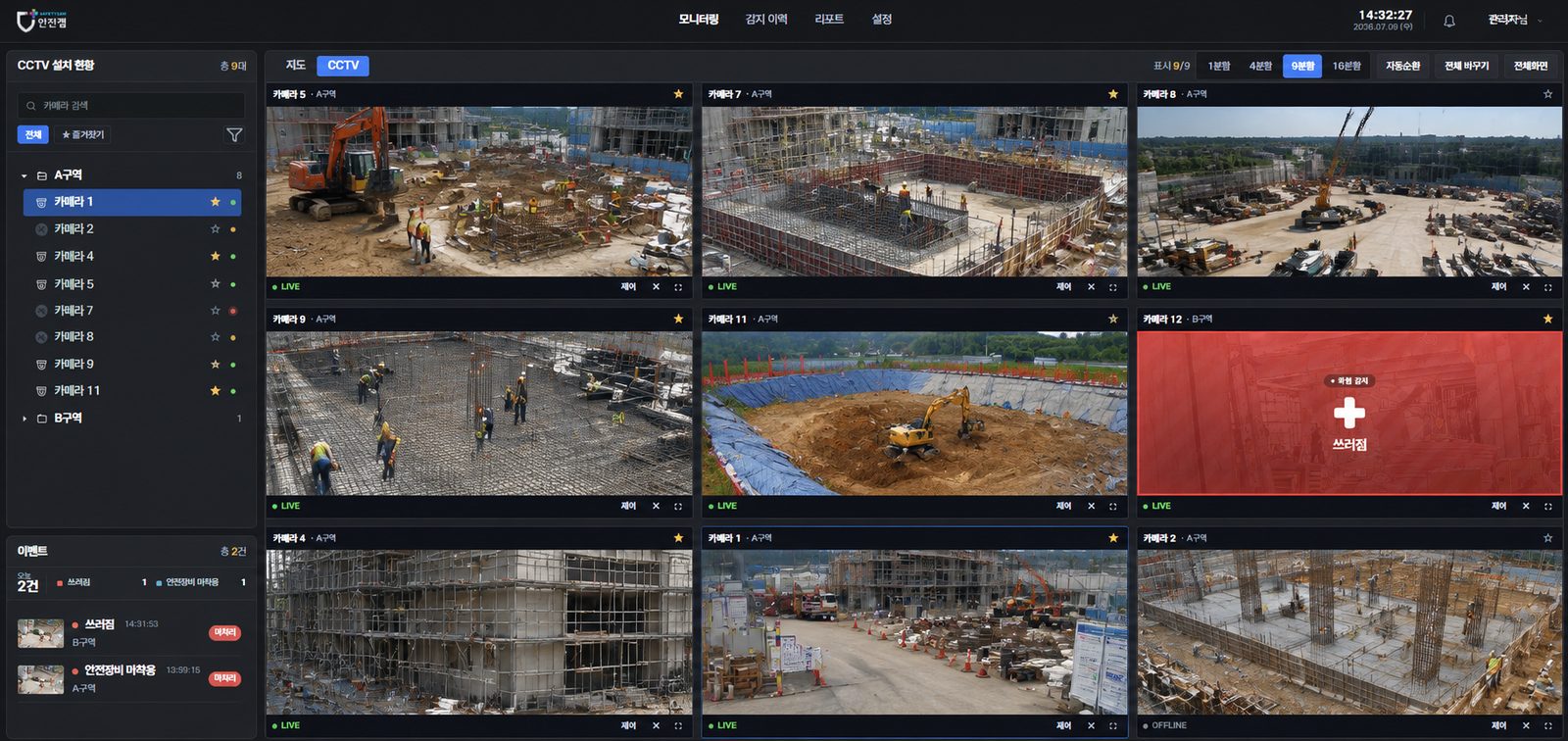Screen dimensions: 1568x741
Task: Show only 즐겨찾기 cameras
Action: pos(83,135)
